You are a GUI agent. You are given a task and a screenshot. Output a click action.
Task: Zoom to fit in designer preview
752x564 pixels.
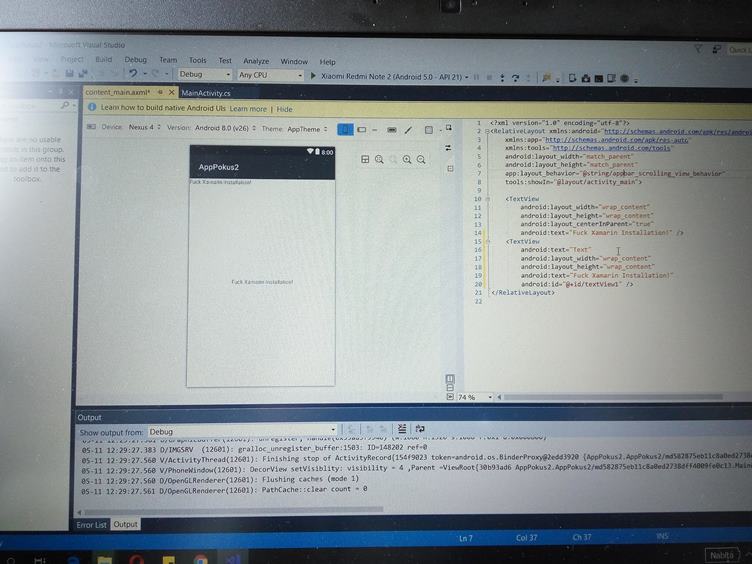click(x=379, y=159)
